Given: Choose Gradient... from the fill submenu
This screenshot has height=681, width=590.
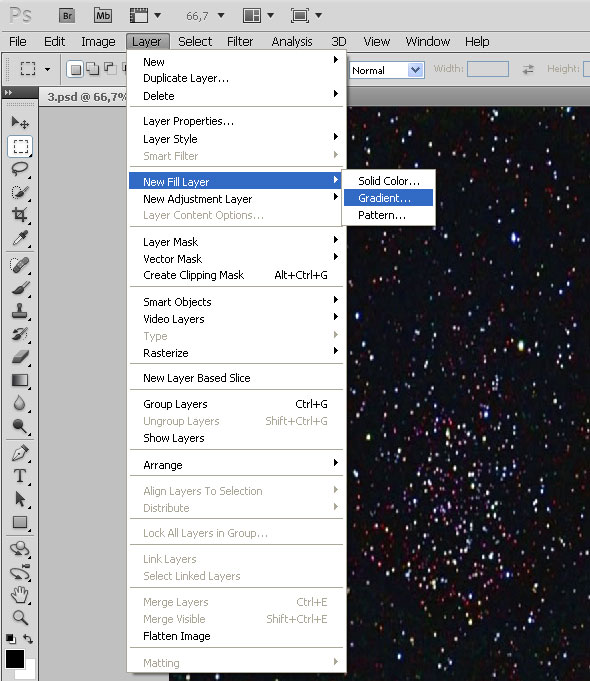Looking at the screenshot, I should click(x=389, y=198).
